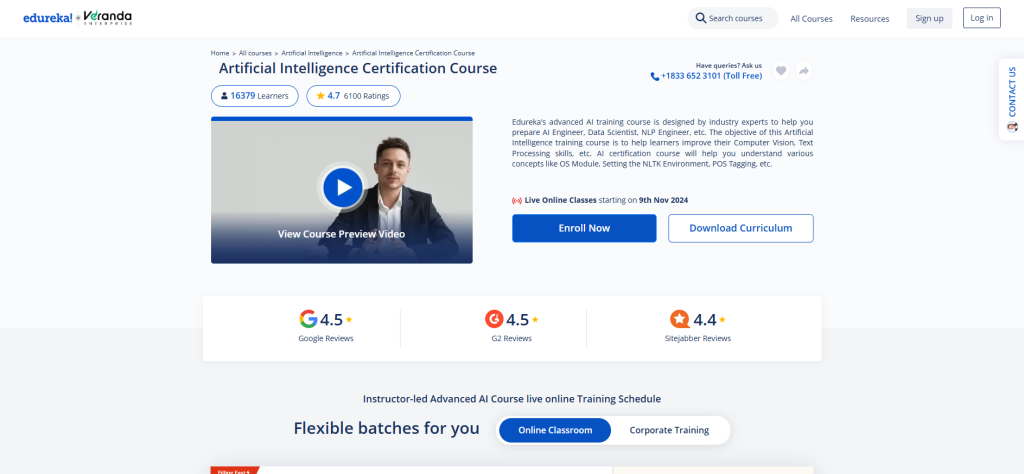The width and height of the screenshot is (1024, 474).
Task: Click the Sign up button
Action: 929,18
